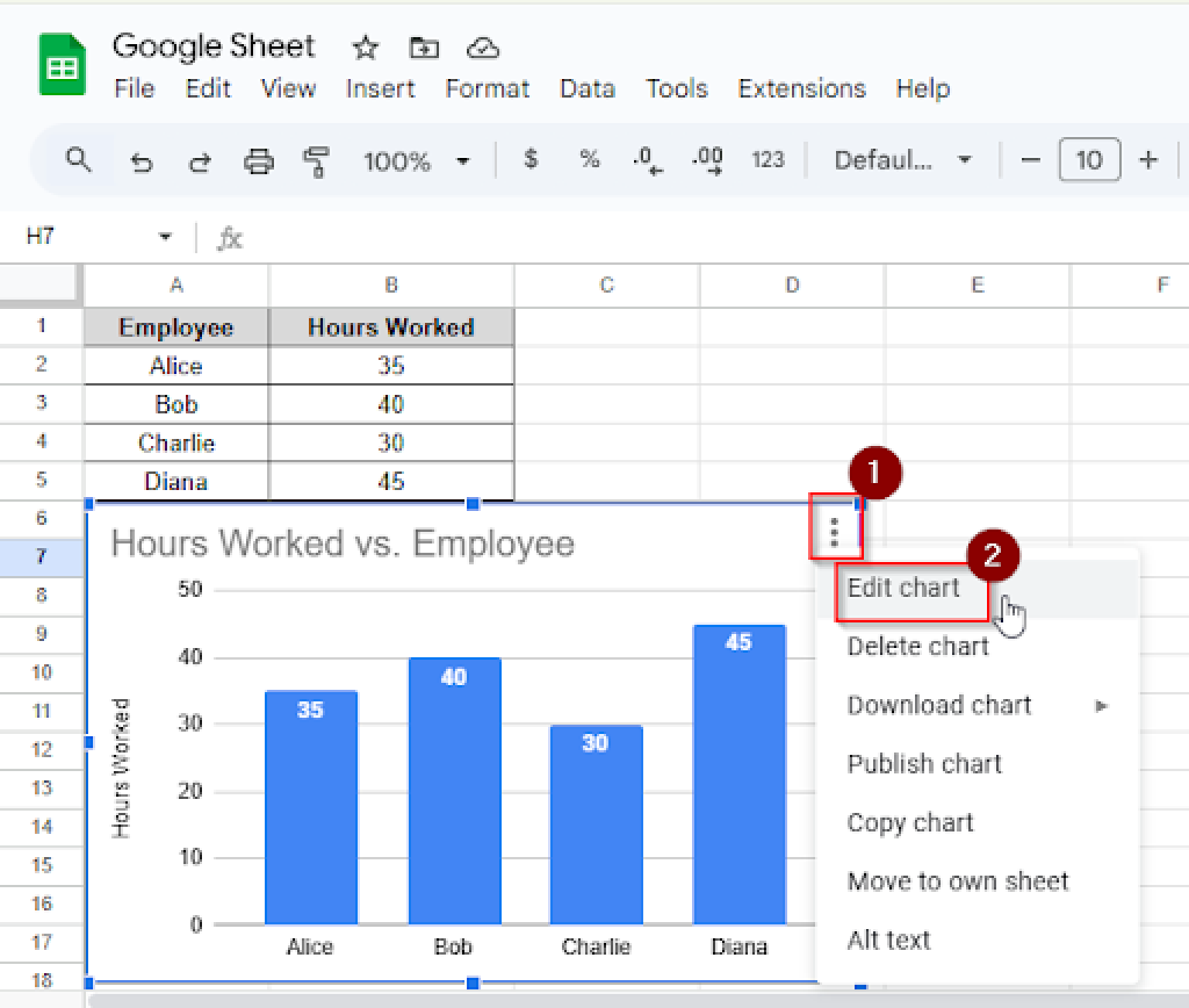Click the Employee header cell

tap(176, 327)
